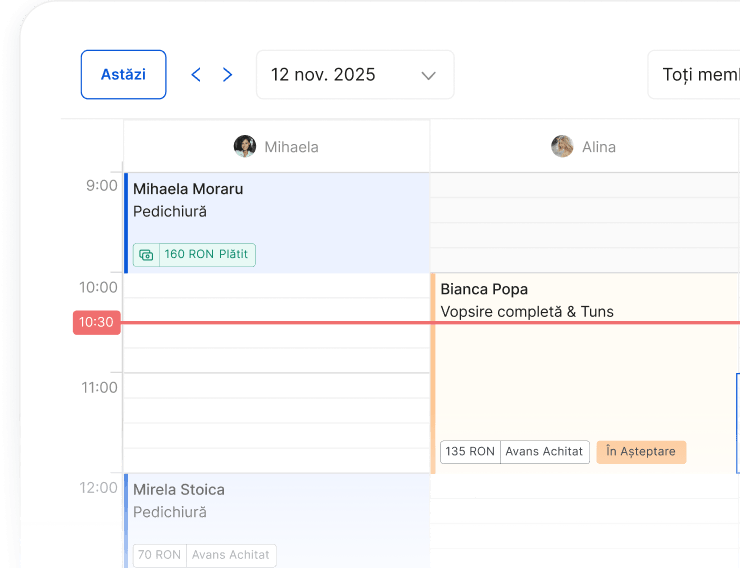
Task: Click Avans Achitat on Mirela Stoica booking
Action: (x=231, y=555)
